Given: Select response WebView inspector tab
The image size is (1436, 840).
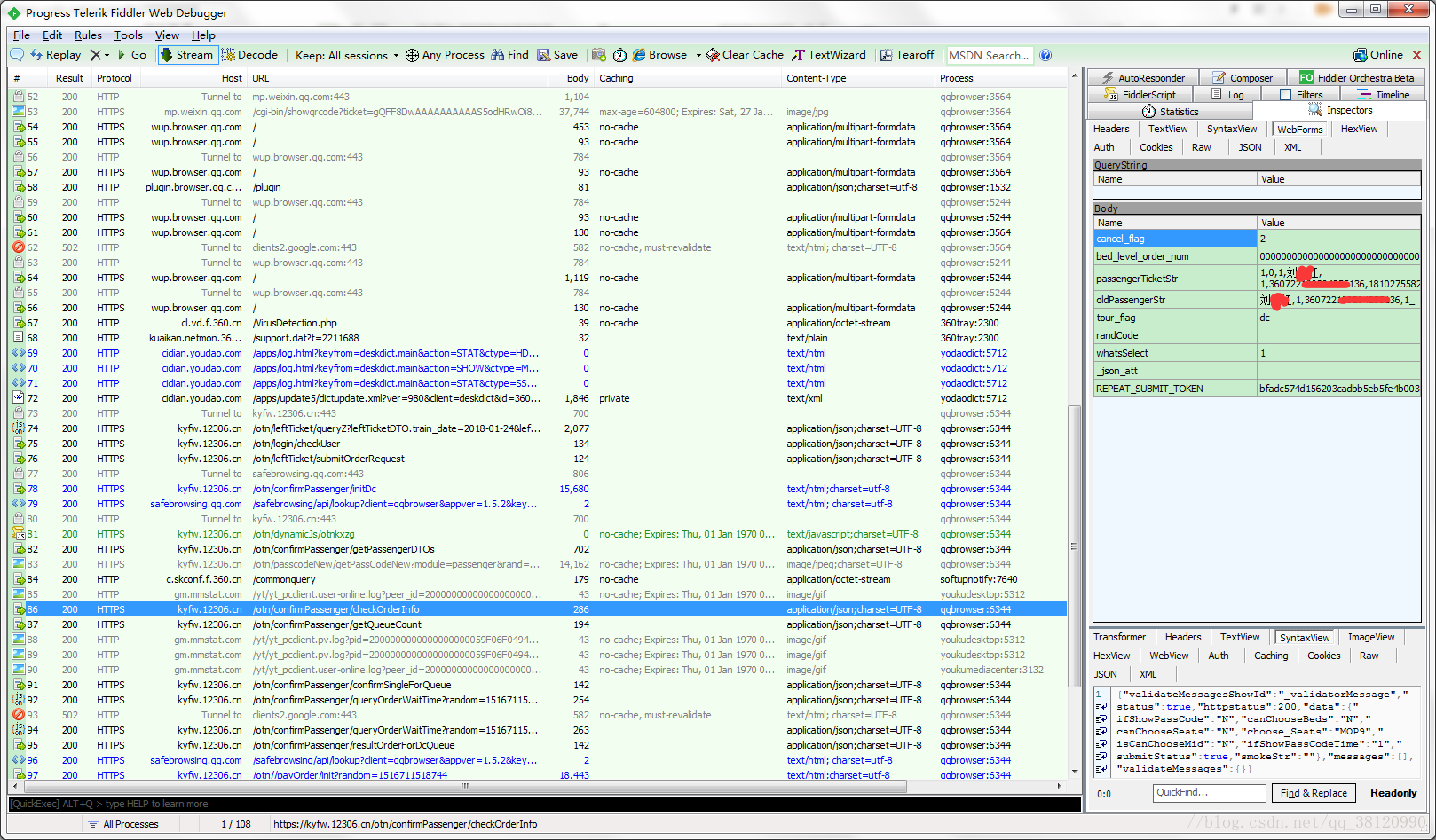Looking at the screenshot, I should pos(1169,656).
